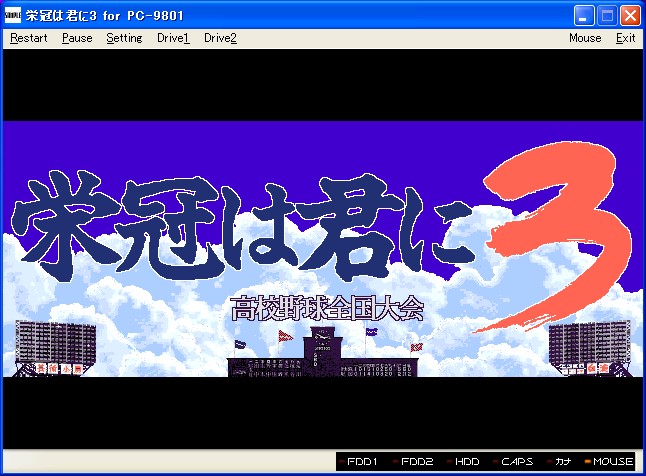
Task: Click the right stadium grandstand graphic
Action: (590, 348)
